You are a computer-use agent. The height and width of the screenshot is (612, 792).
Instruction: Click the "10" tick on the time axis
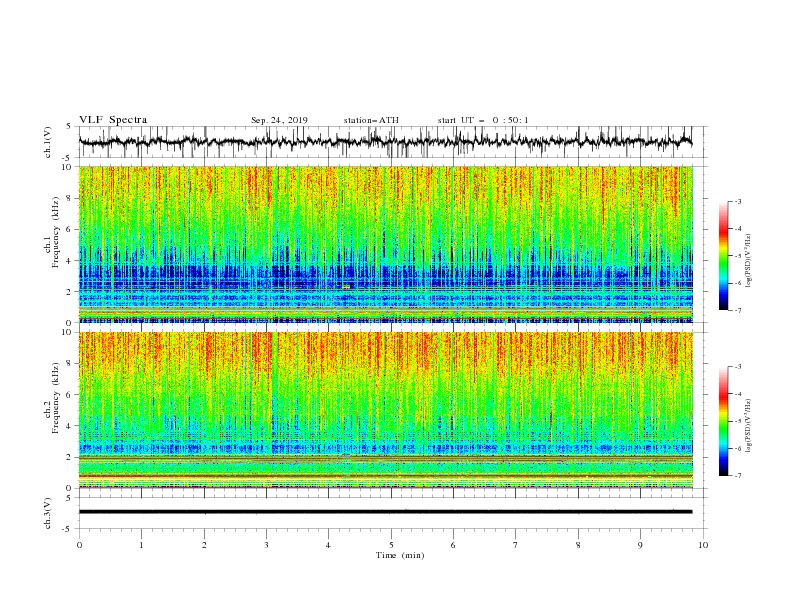pos(703,545)
